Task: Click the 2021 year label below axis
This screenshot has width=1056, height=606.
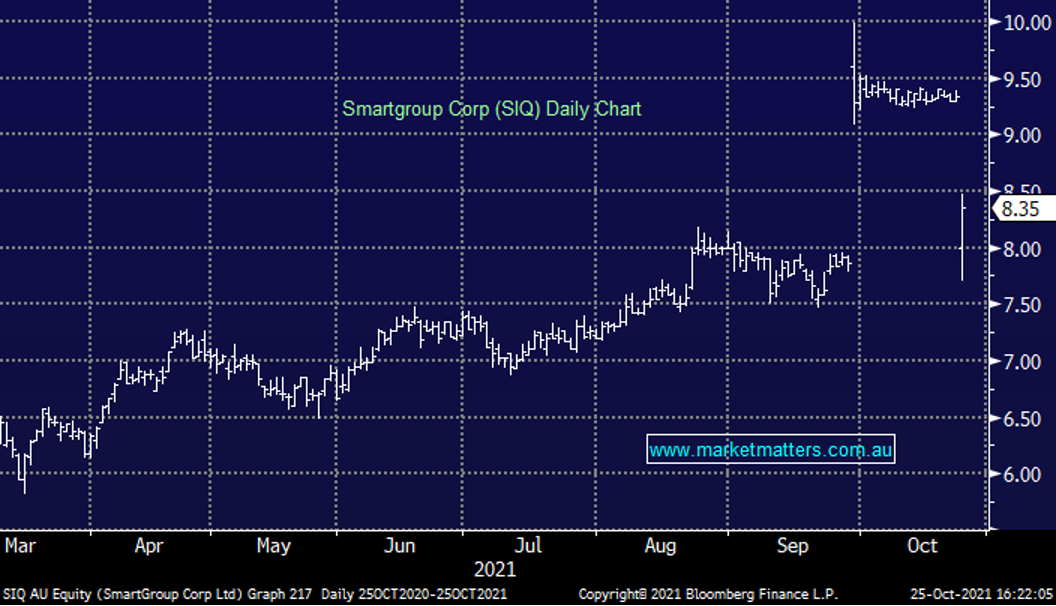Action: click(494, 569)
